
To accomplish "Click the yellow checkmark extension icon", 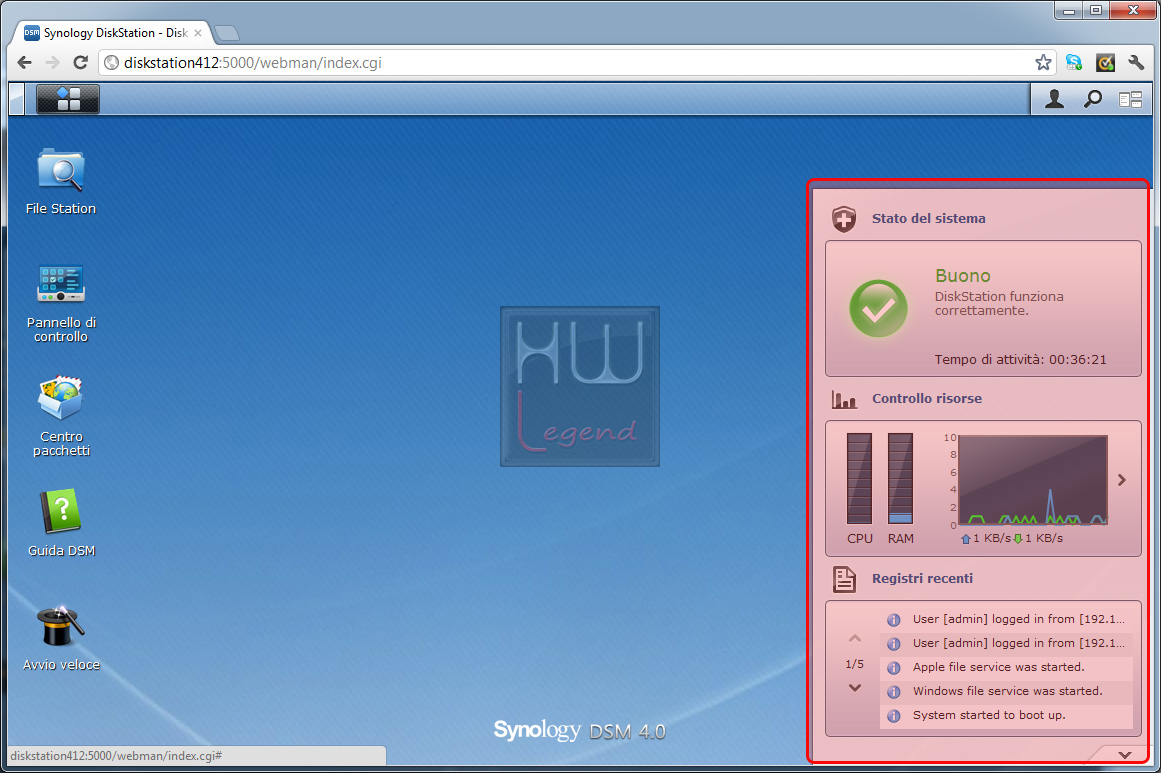I will pyautogui.click(x=1105, y=63).
